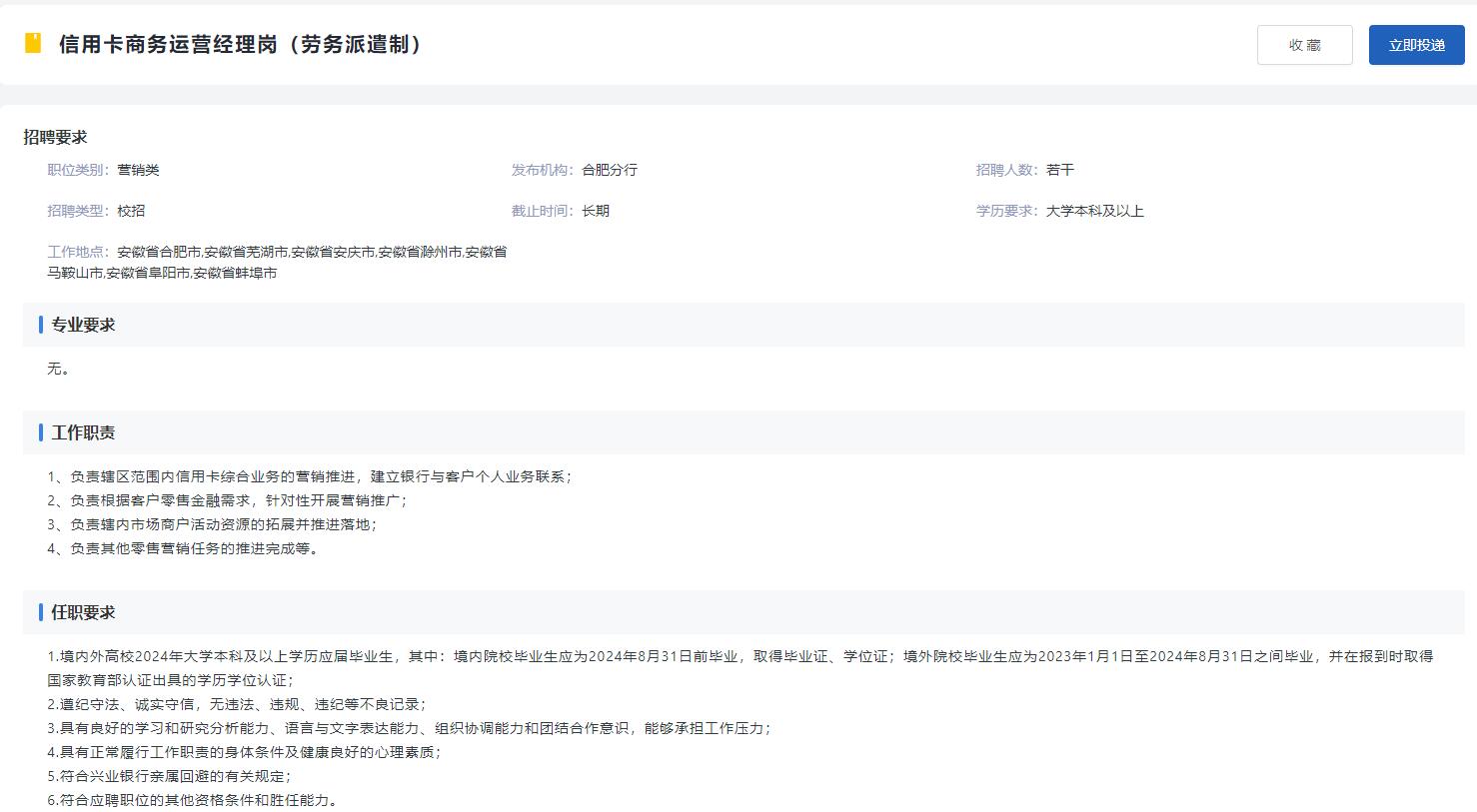
Task: Click the 专业要求 section header
Action: point(83,325)
